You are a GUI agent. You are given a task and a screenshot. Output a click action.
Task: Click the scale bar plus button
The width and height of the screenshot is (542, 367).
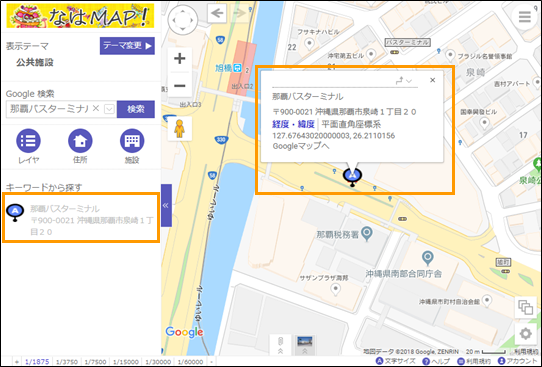17,362
